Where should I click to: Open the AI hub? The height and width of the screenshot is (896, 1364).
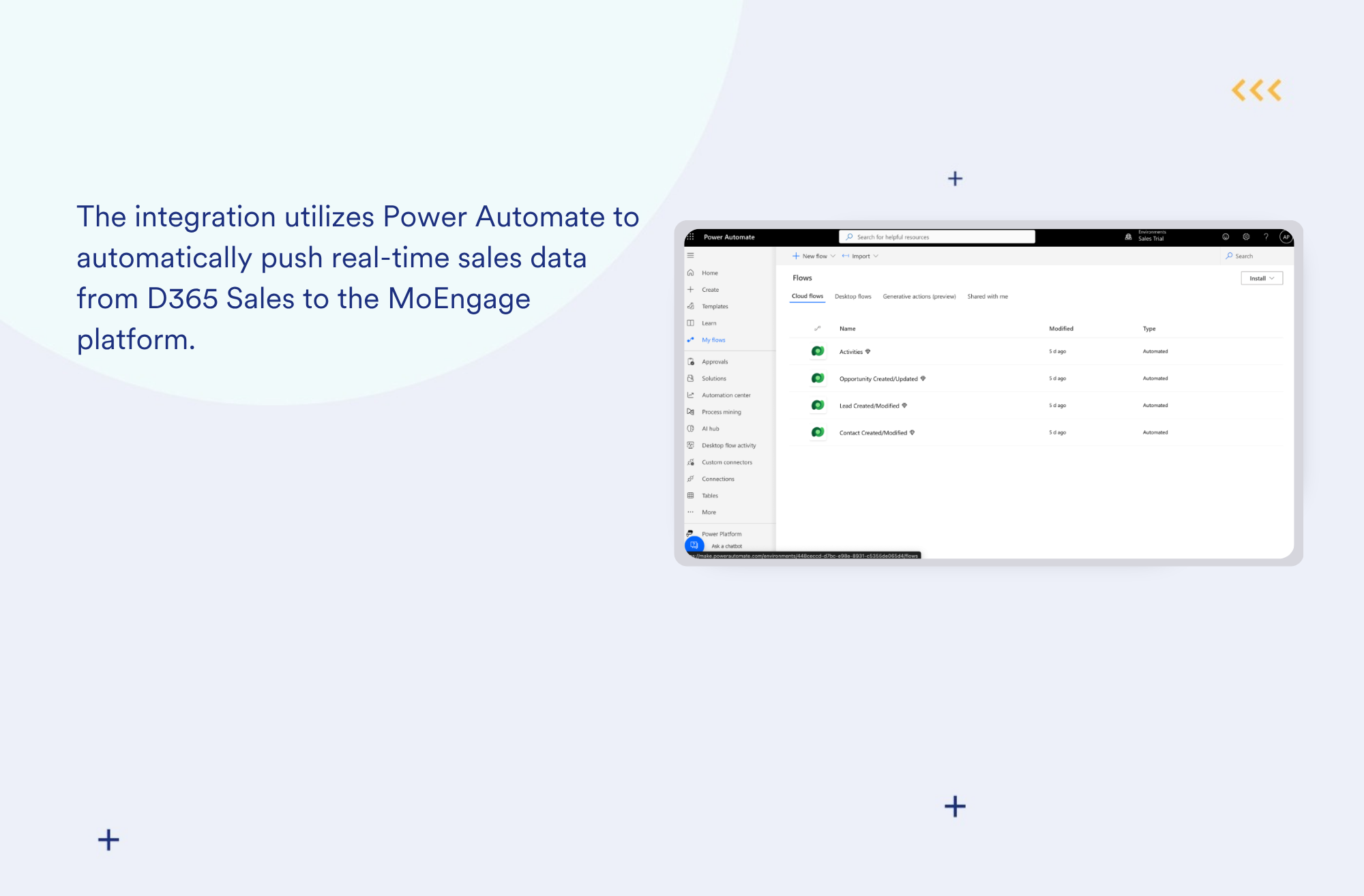coord(711,428)
